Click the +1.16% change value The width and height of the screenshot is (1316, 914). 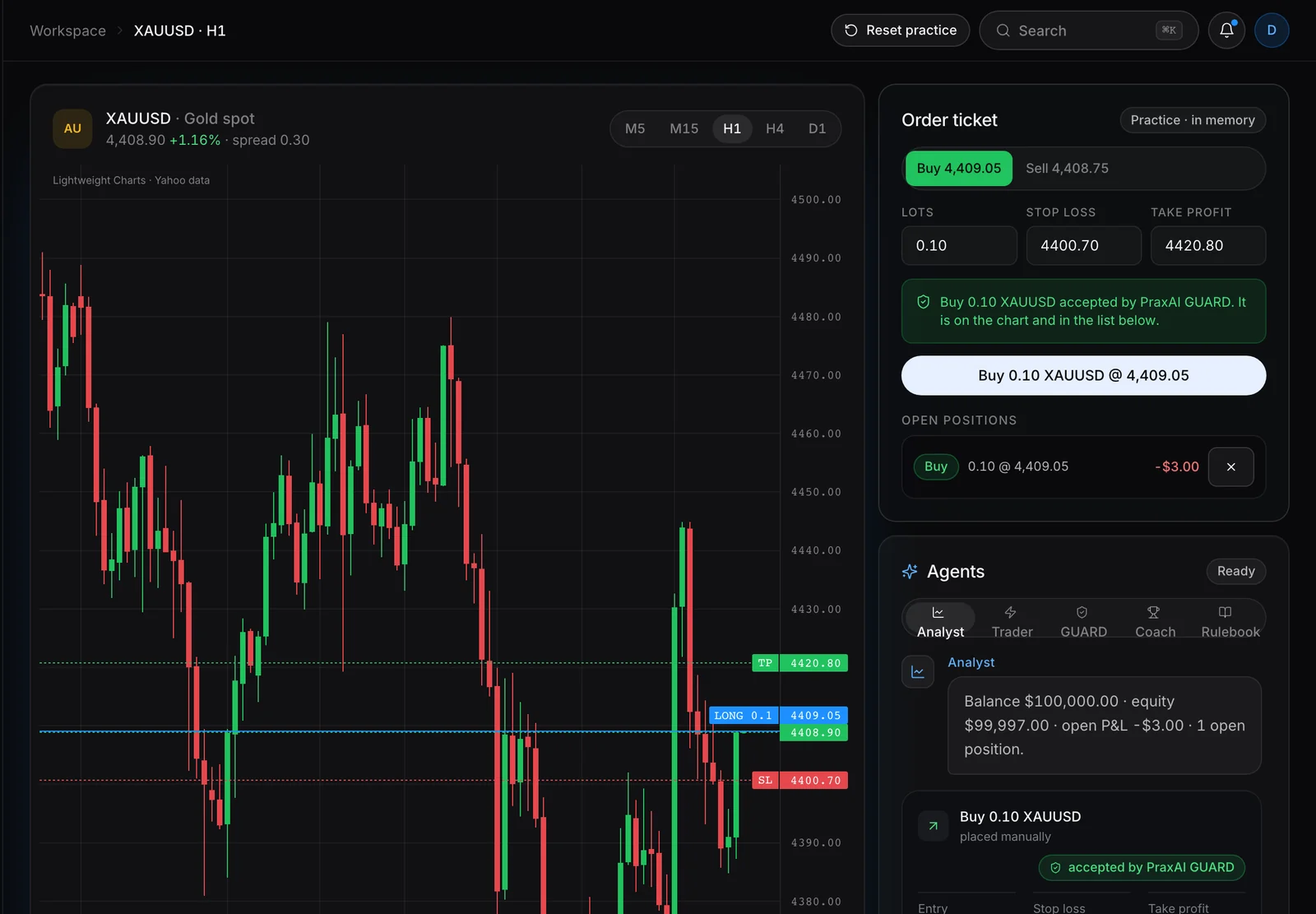tap(194, 140)
